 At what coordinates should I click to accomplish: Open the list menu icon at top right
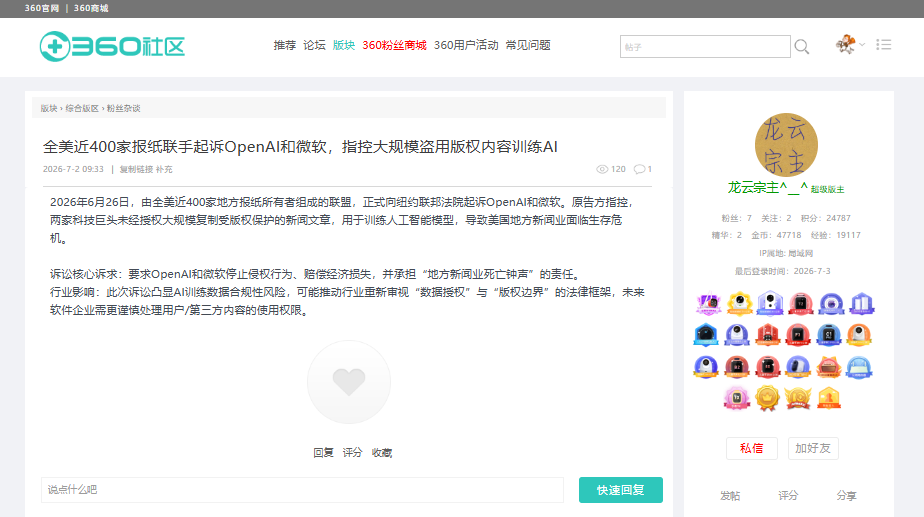(883, 45)
